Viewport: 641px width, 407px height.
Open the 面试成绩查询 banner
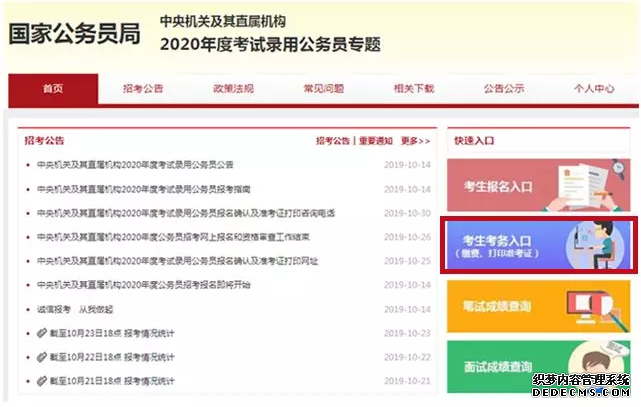click(539, 367)
